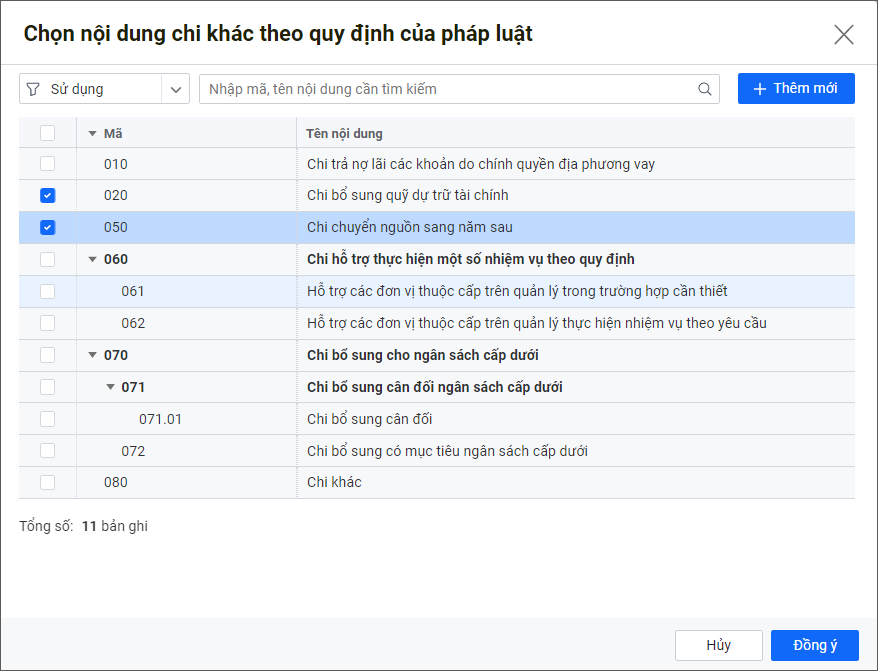878x671 pixels.
Task: Select the Chi khác row
Action: click(x=334, y=482)
